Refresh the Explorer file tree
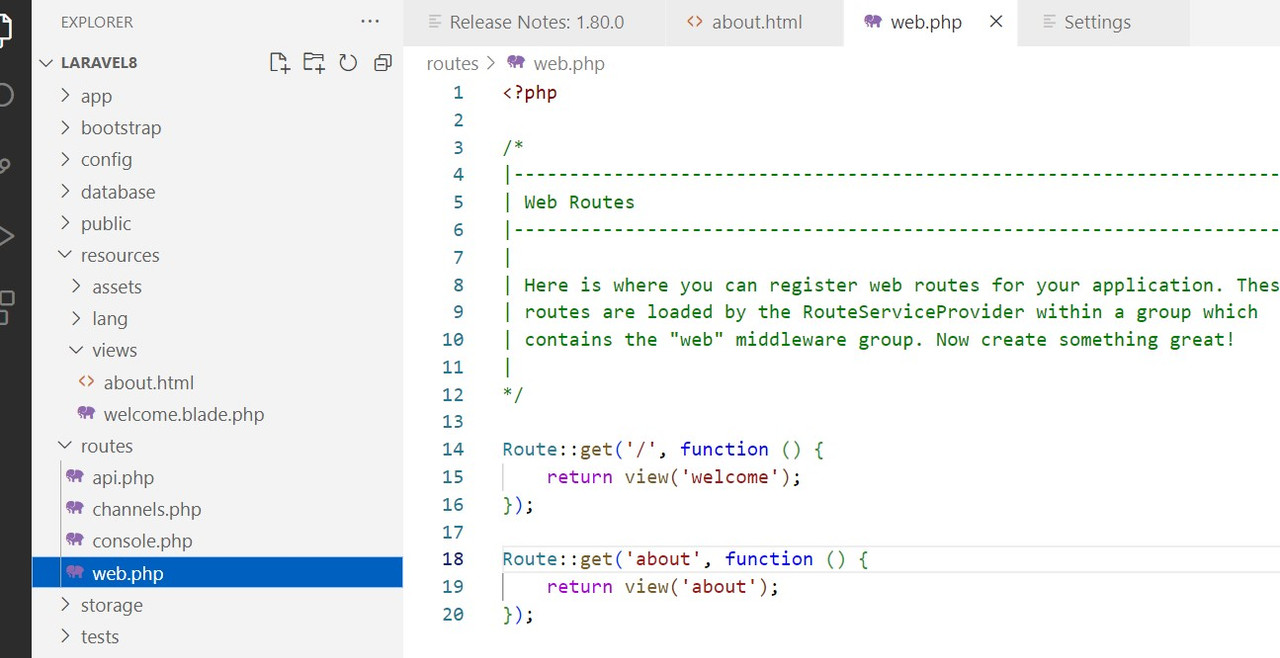 click(x=348, y=63)
